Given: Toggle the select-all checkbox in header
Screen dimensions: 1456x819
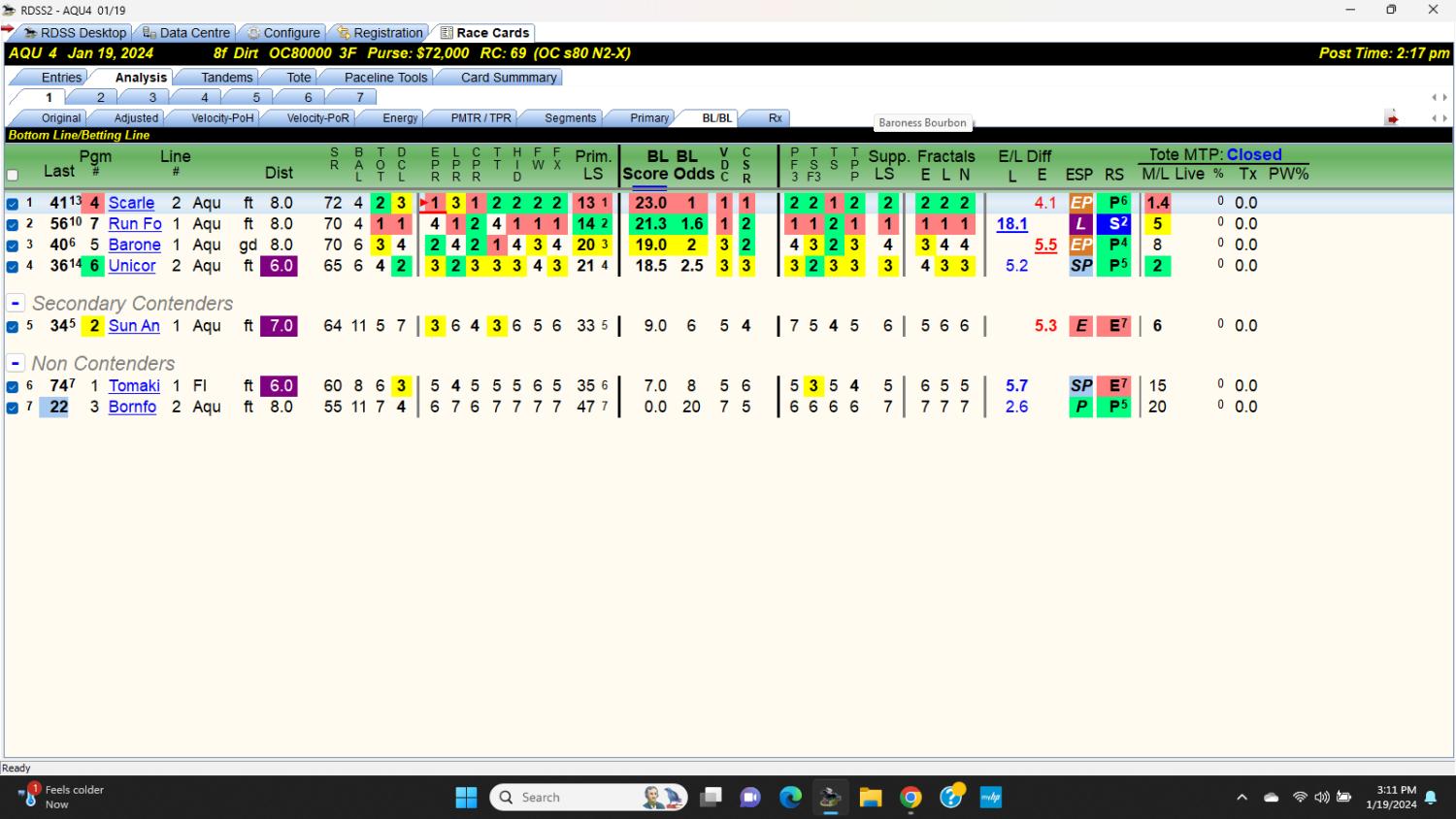Looking at the screenshot, I should (13, 176).
